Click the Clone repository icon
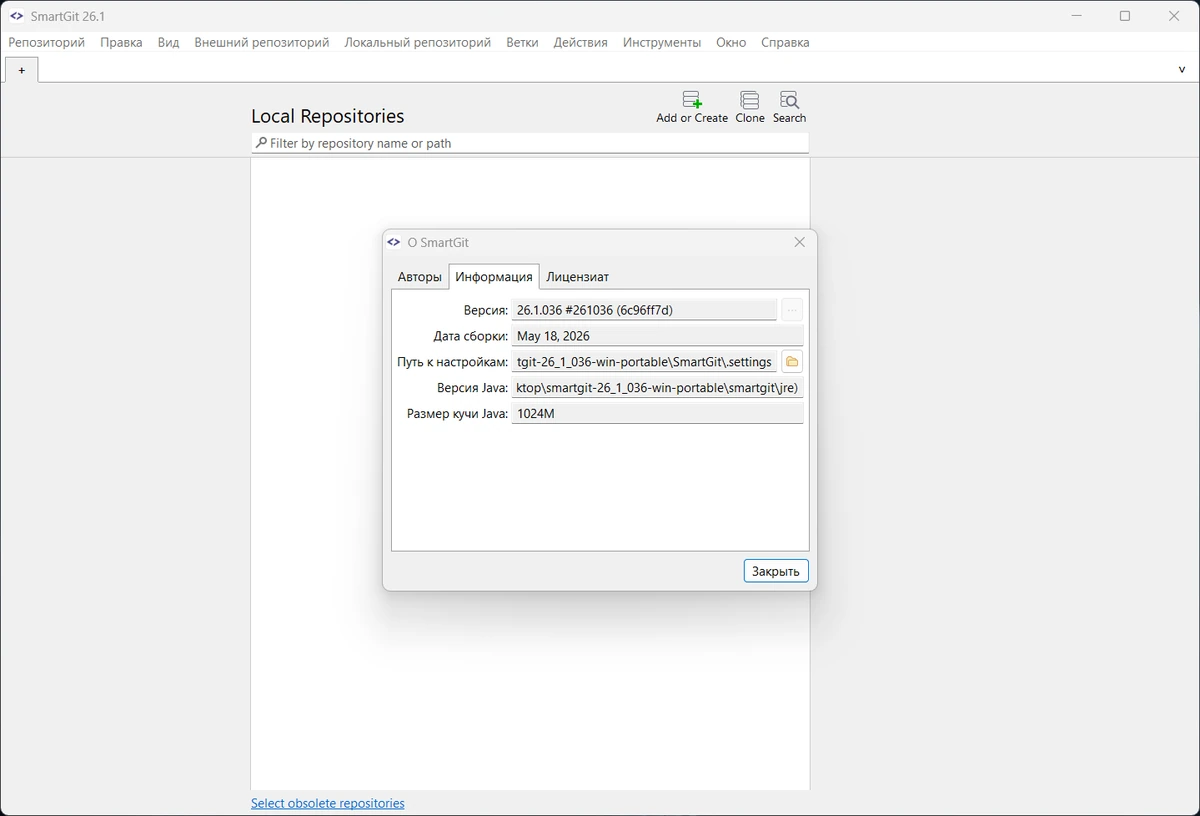1200x816 pixels. click(749, 100)
